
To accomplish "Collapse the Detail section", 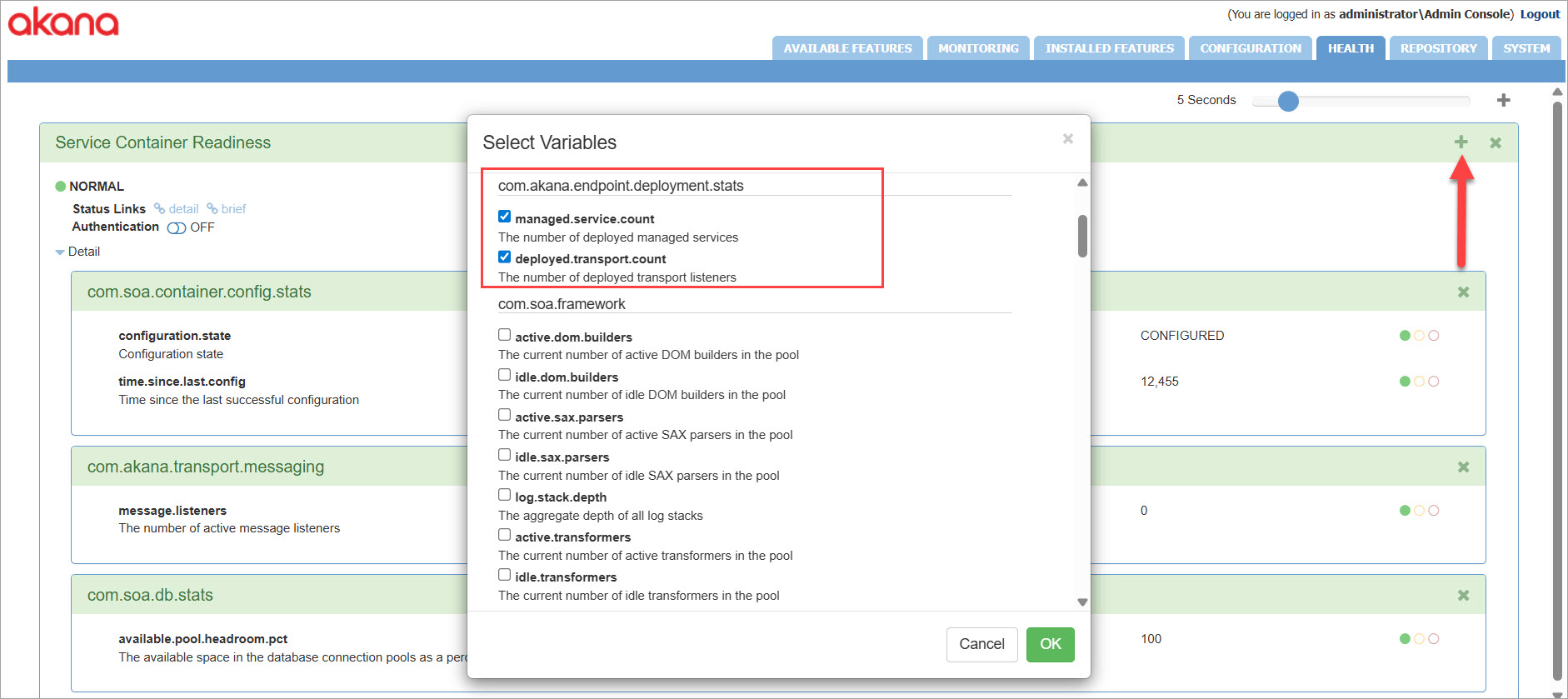I will pos(60,252).
